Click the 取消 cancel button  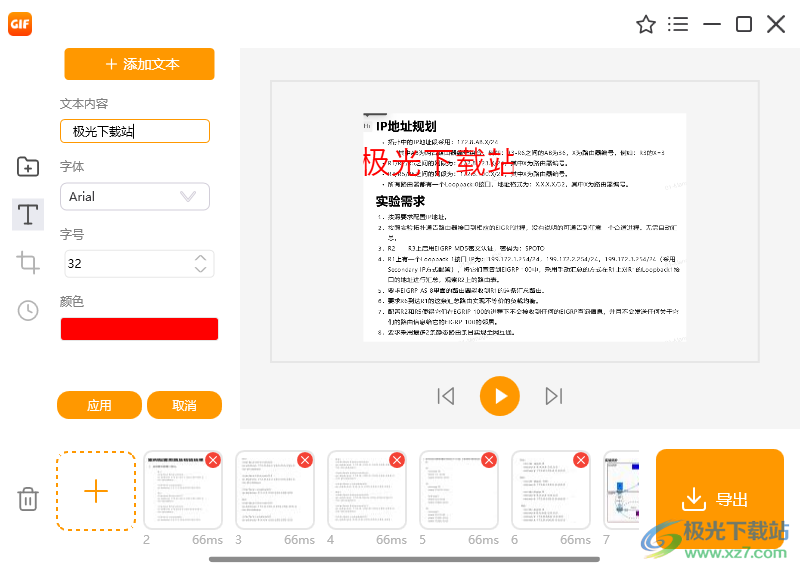coord(184,405)
